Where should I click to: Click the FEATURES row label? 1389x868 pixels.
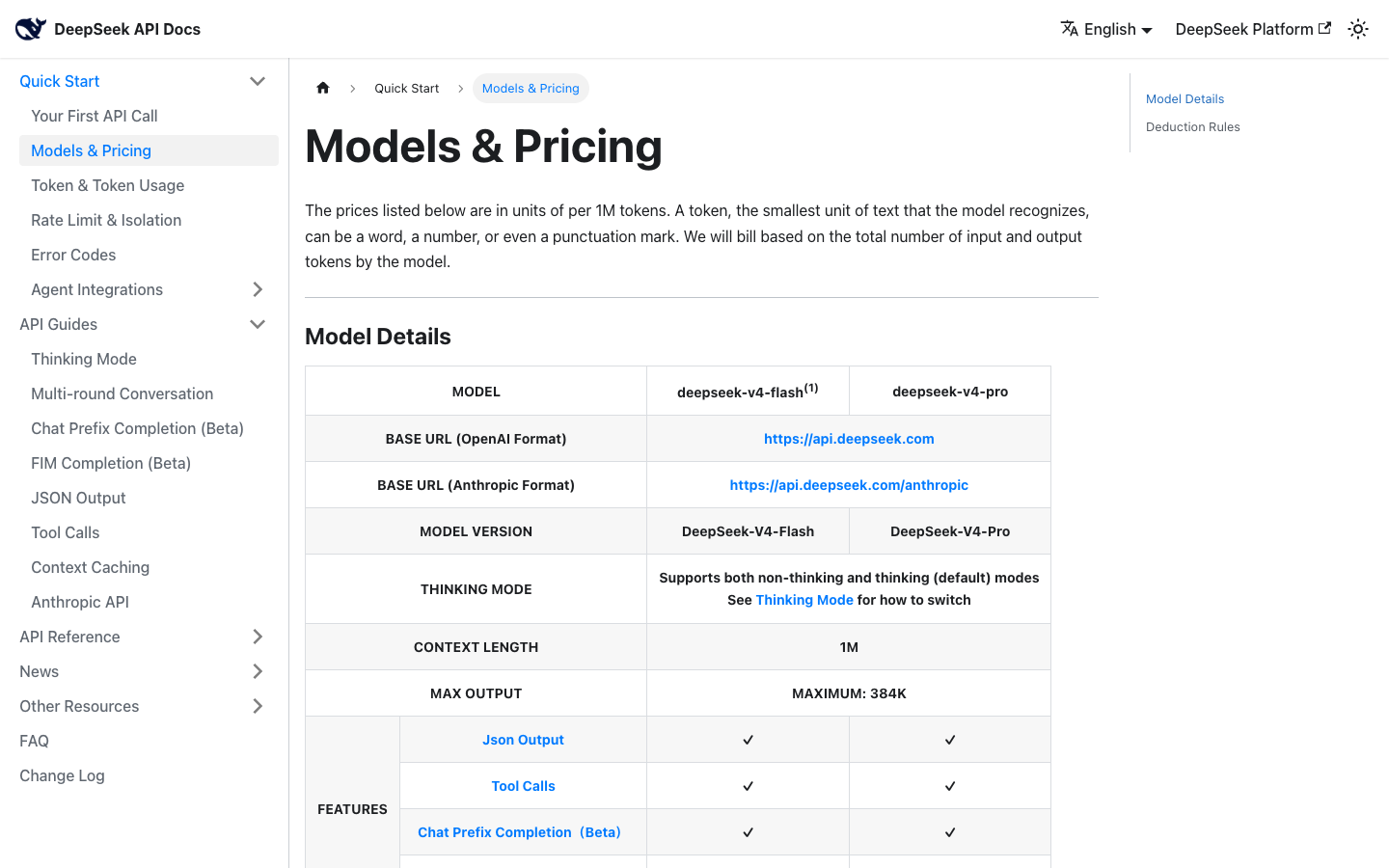(352, 809)
